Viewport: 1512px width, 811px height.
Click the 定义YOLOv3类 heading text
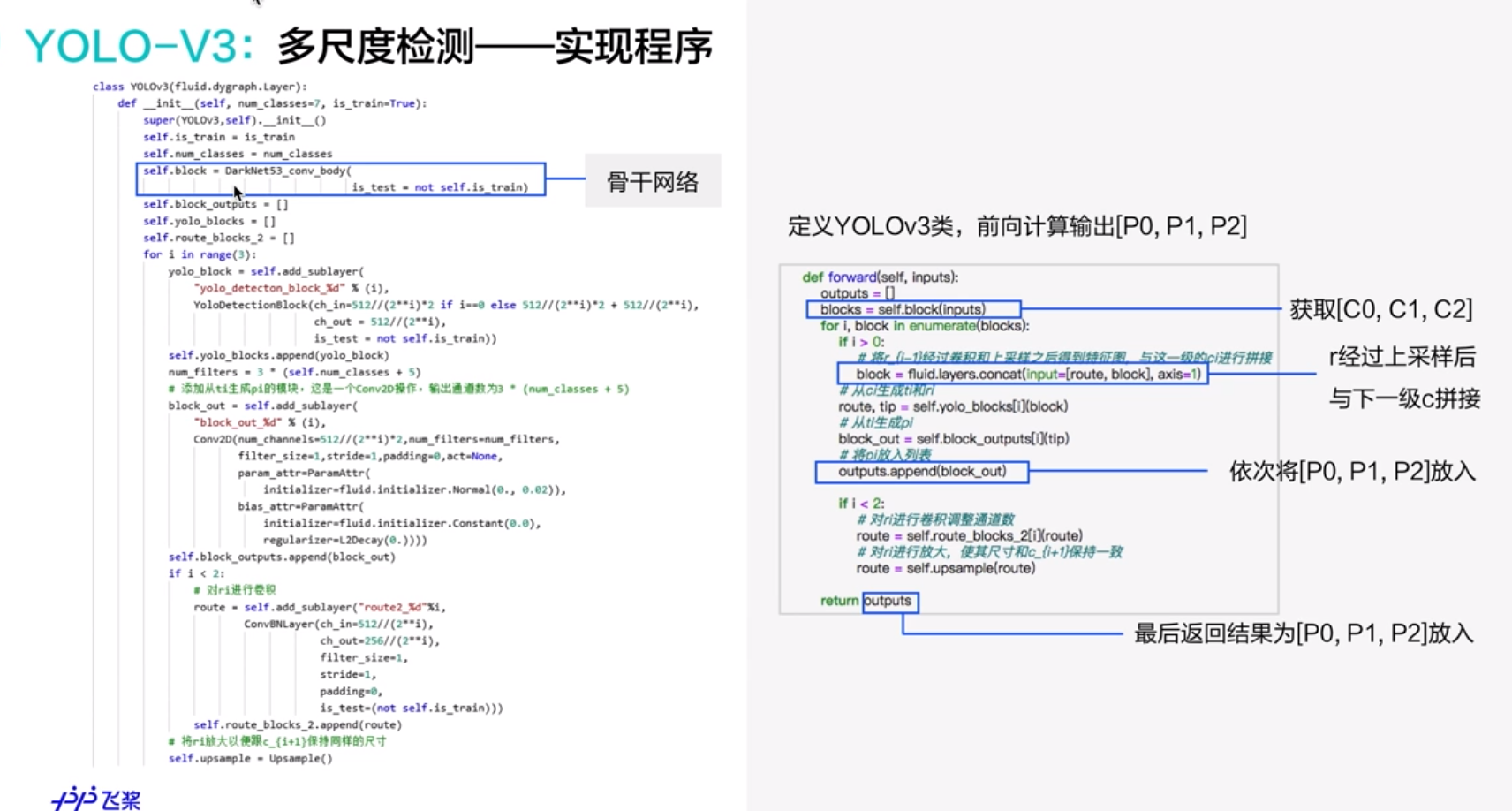point(1016,225)
